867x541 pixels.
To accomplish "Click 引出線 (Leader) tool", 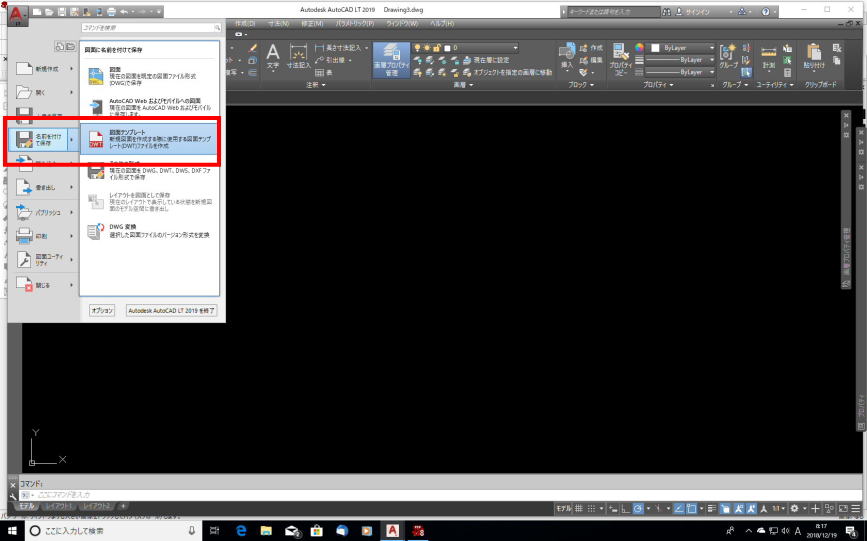I will point(333,60).
